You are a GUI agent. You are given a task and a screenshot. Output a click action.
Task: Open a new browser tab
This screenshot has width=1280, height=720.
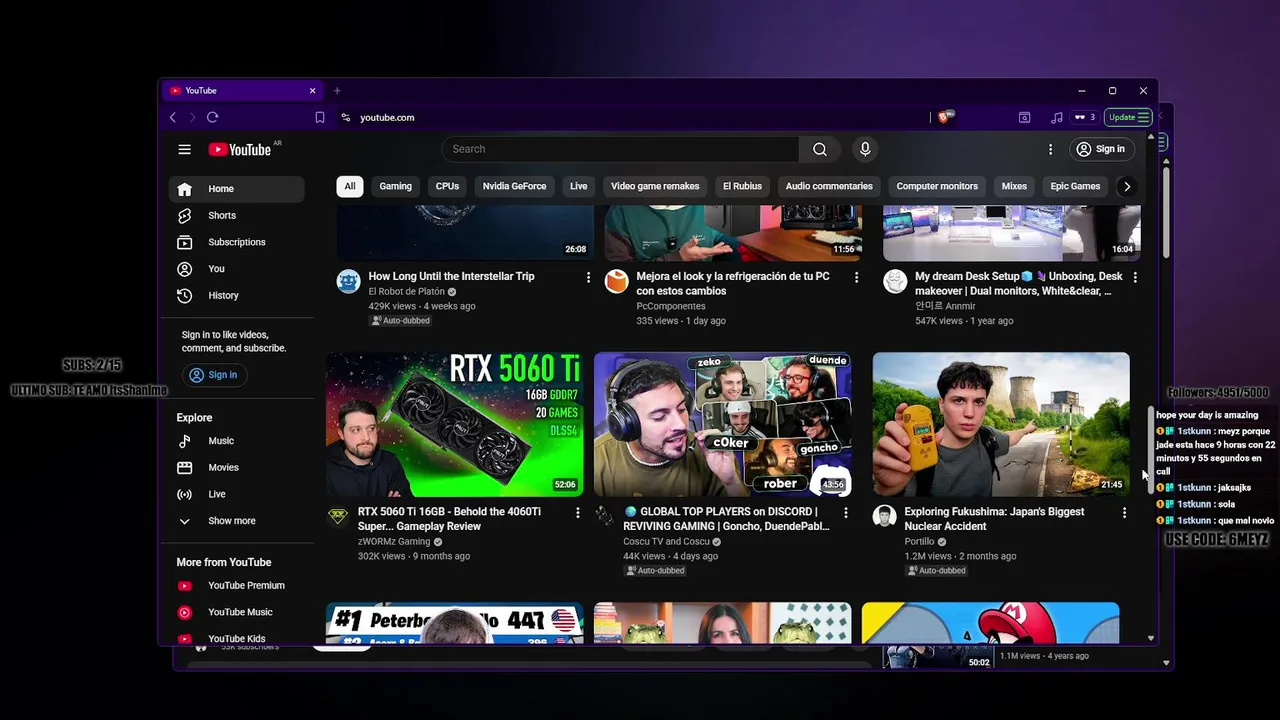click(337, 91)
